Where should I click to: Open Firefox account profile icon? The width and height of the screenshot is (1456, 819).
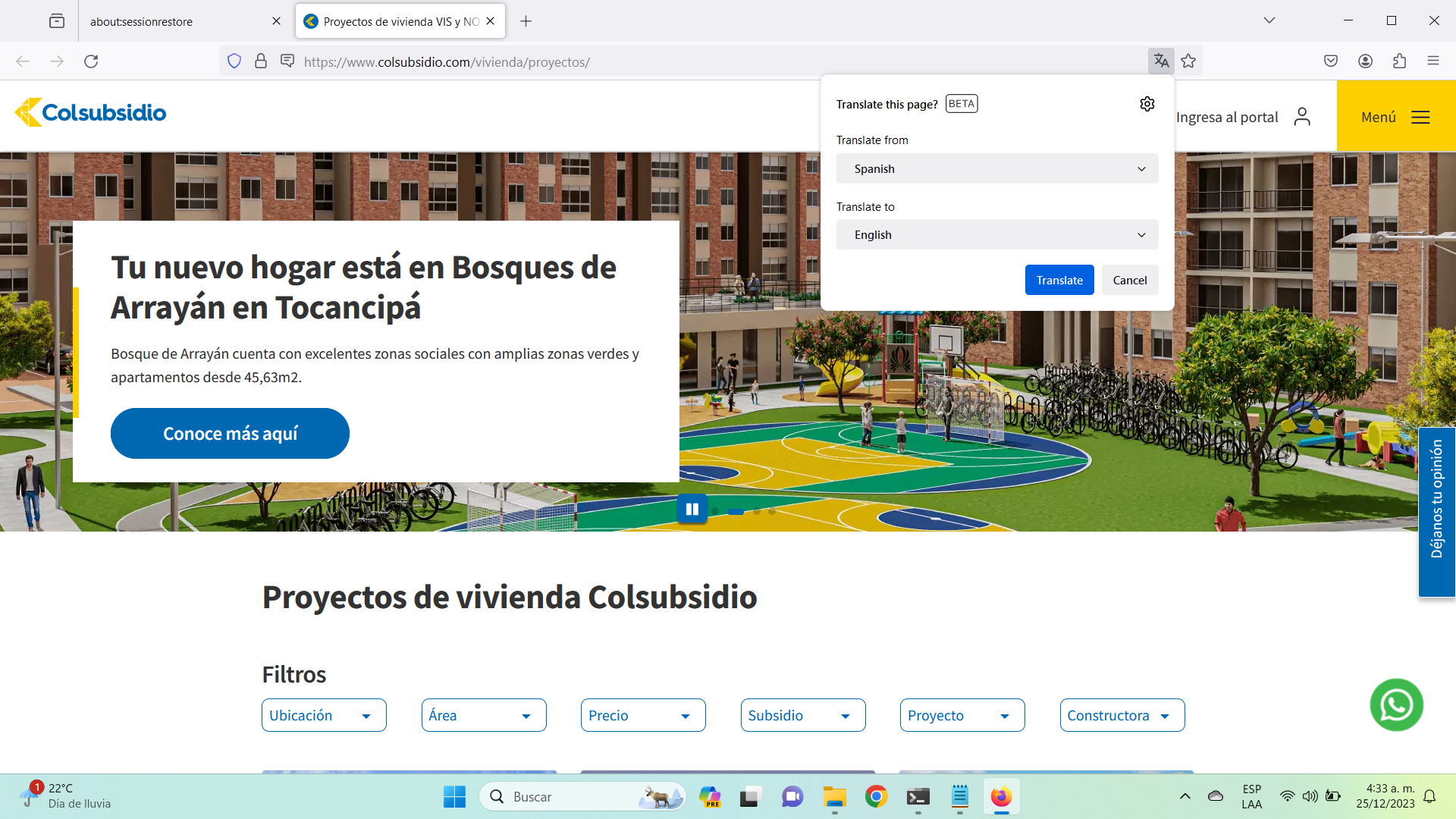coord(1365,61)
